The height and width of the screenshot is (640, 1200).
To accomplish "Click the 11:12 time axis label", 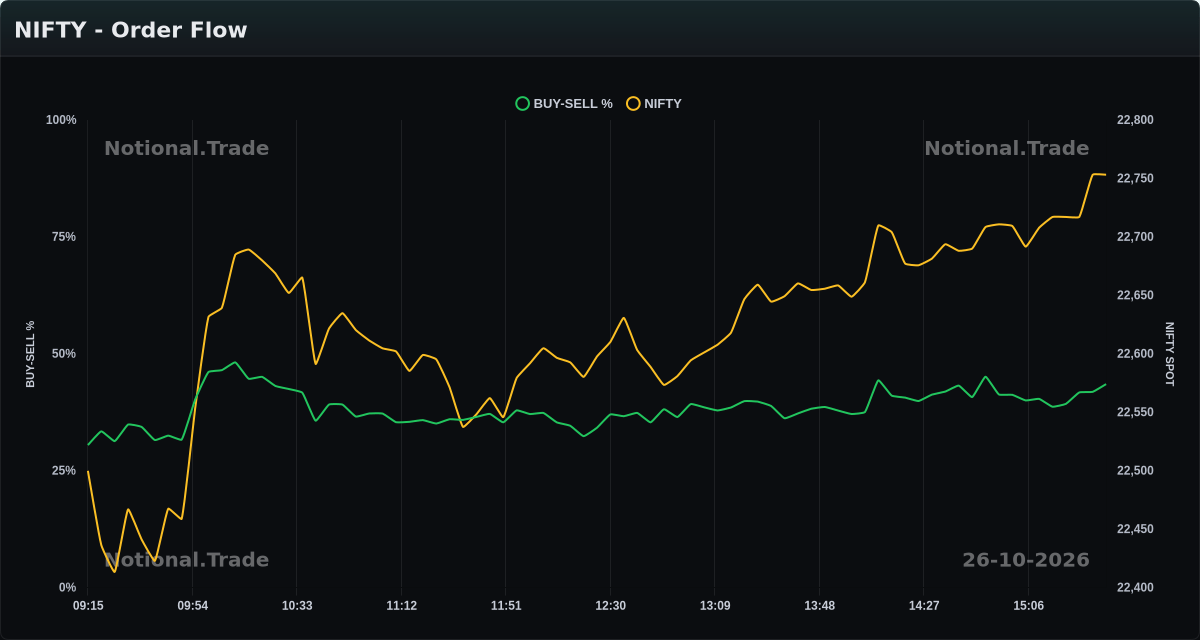I will (402, 606).
